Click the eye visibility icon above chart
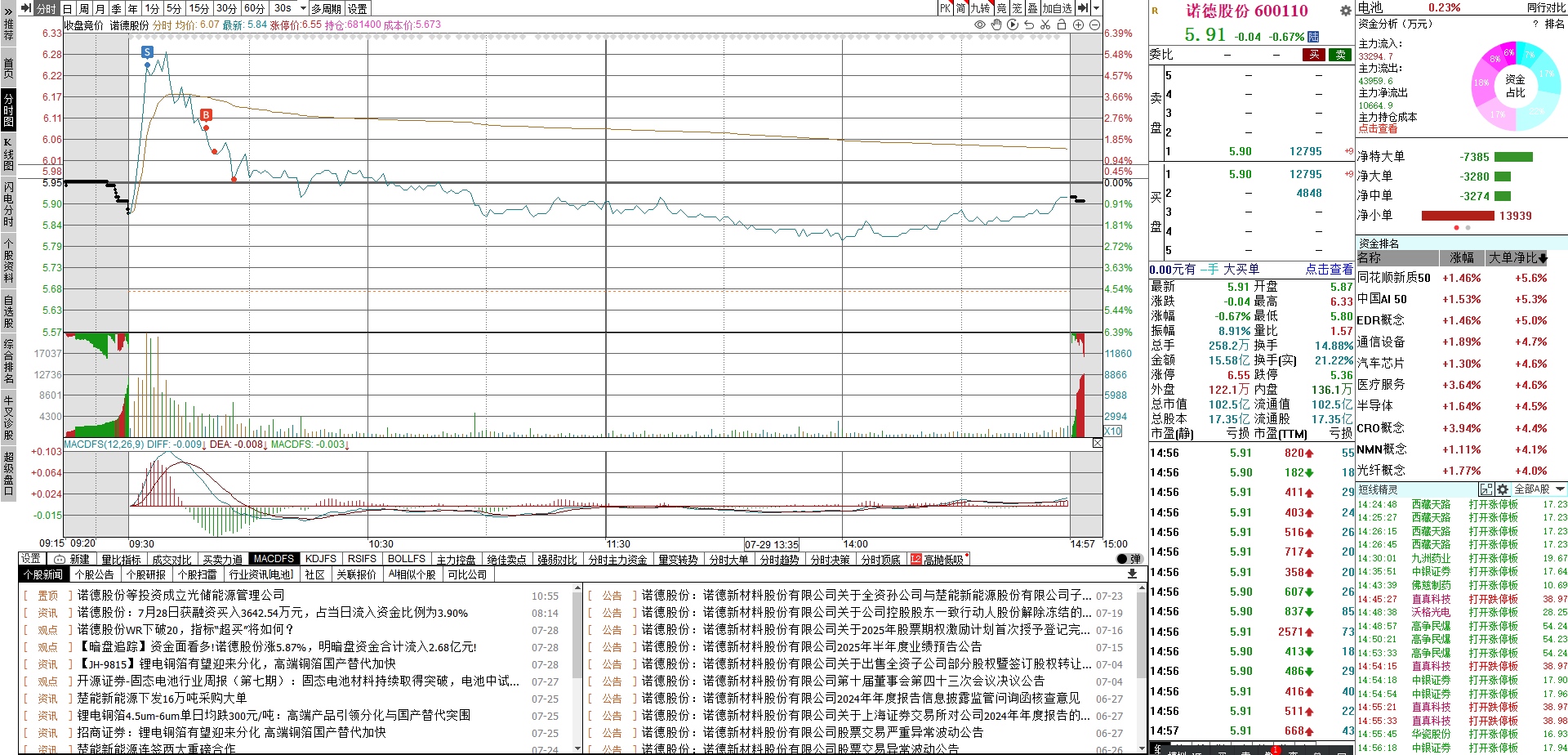The image size is (1568, 755). click(x=980, y=25)
